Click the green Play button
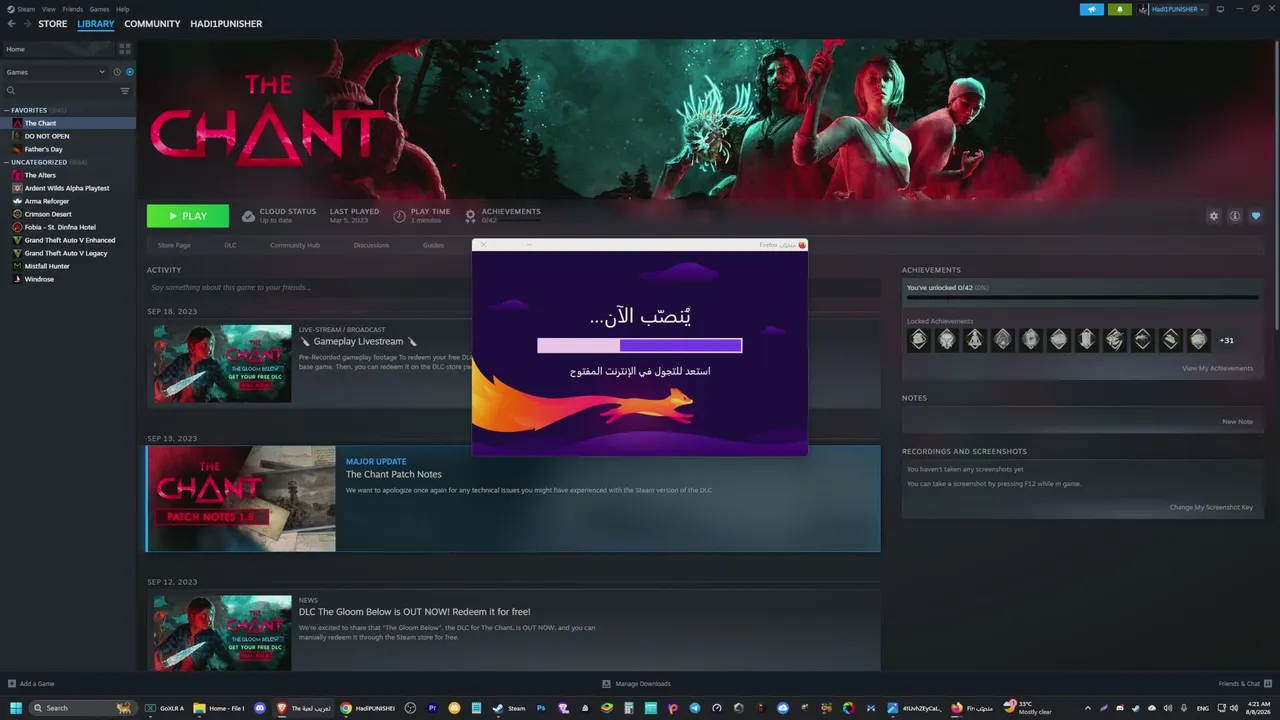 coord(188,216)
